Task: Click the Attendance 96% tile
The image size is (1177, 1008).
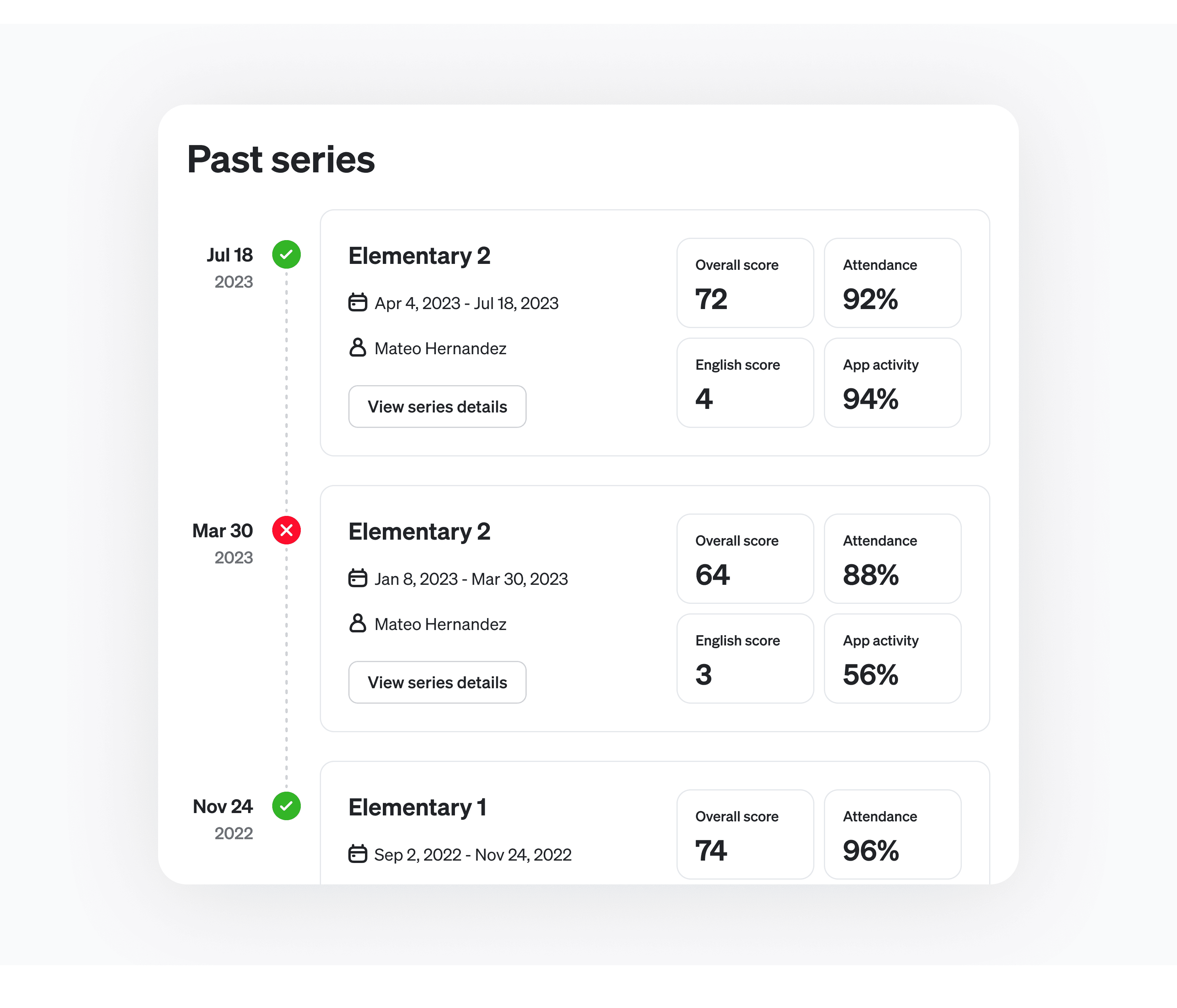Action: click(x=892, y=834)
